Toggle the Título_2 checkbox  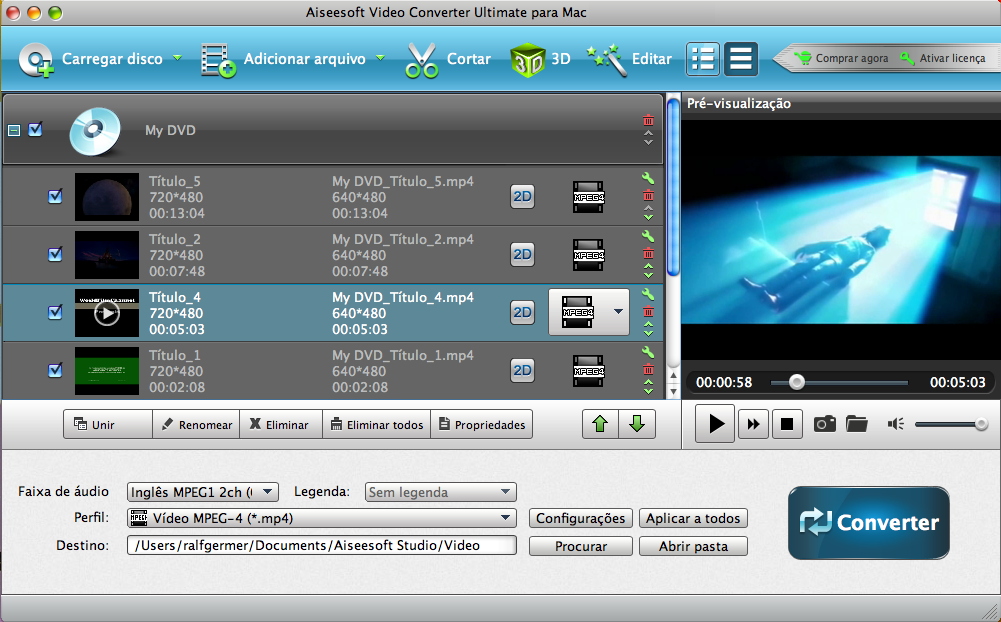coord(55,255)
